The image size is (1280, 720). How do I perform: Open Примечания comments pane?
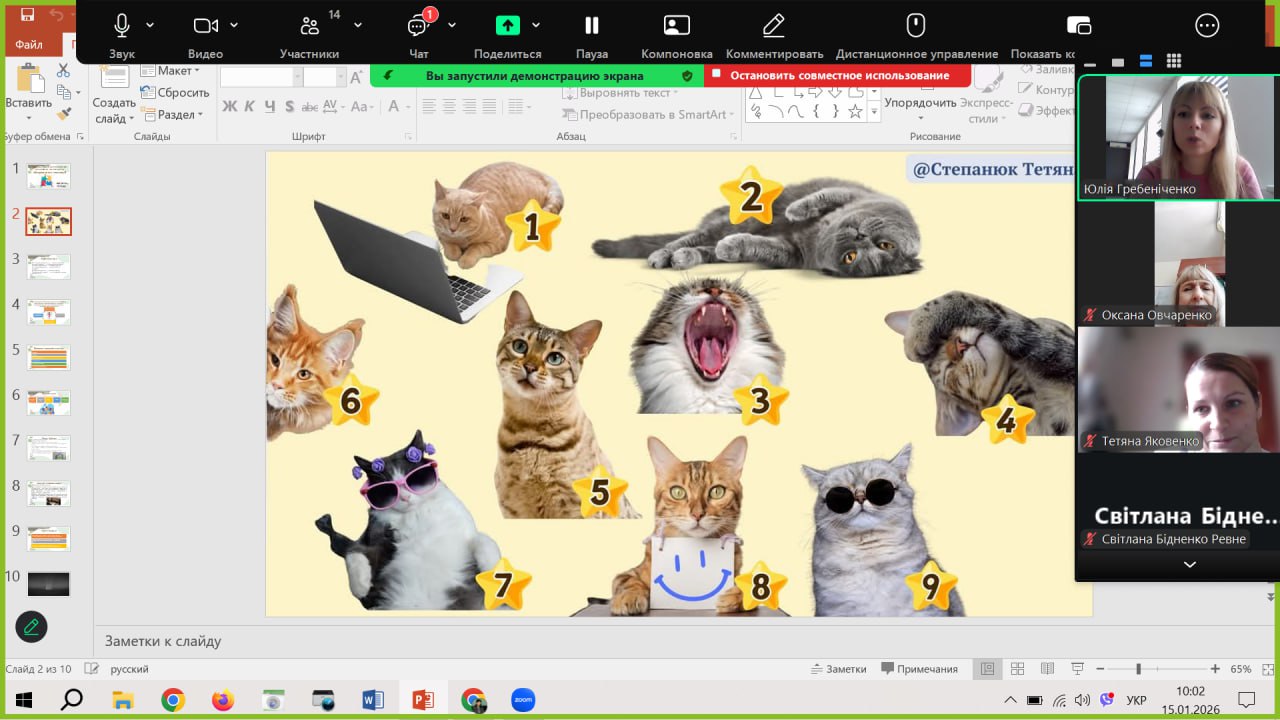919,669
